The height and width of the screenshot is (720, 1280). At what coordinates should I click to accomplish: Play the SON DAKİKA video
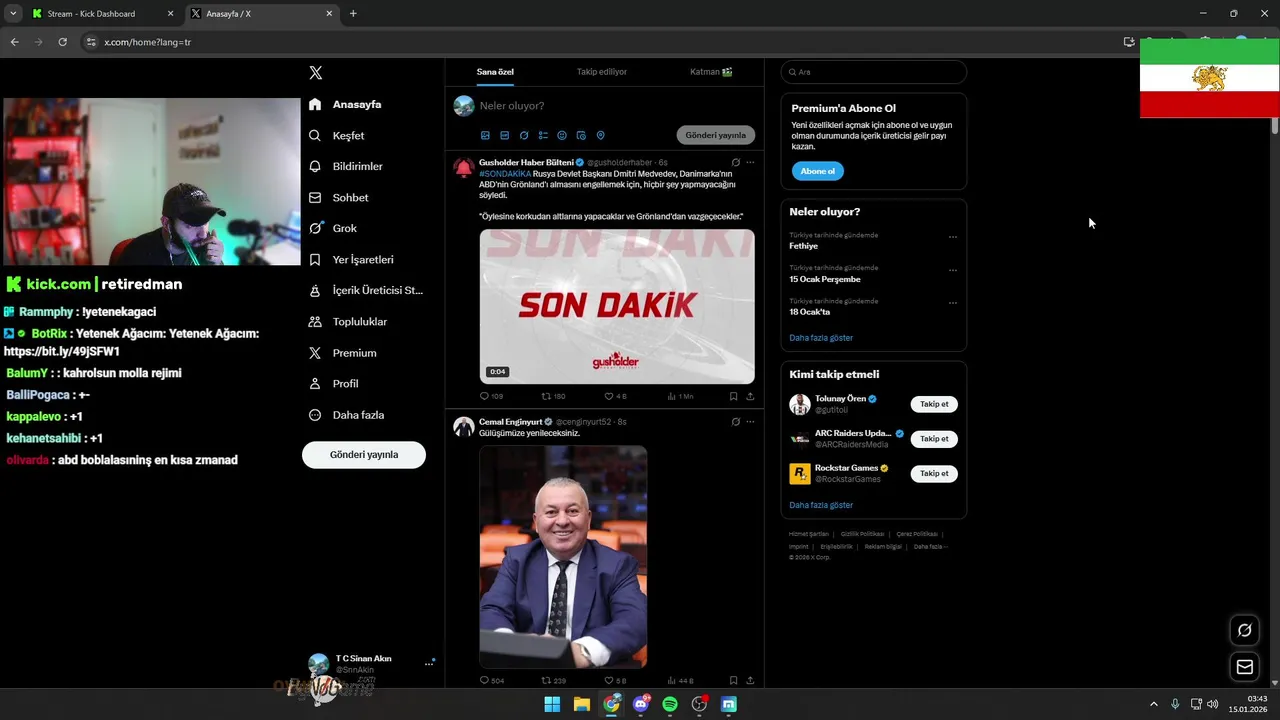pos(617,306)
